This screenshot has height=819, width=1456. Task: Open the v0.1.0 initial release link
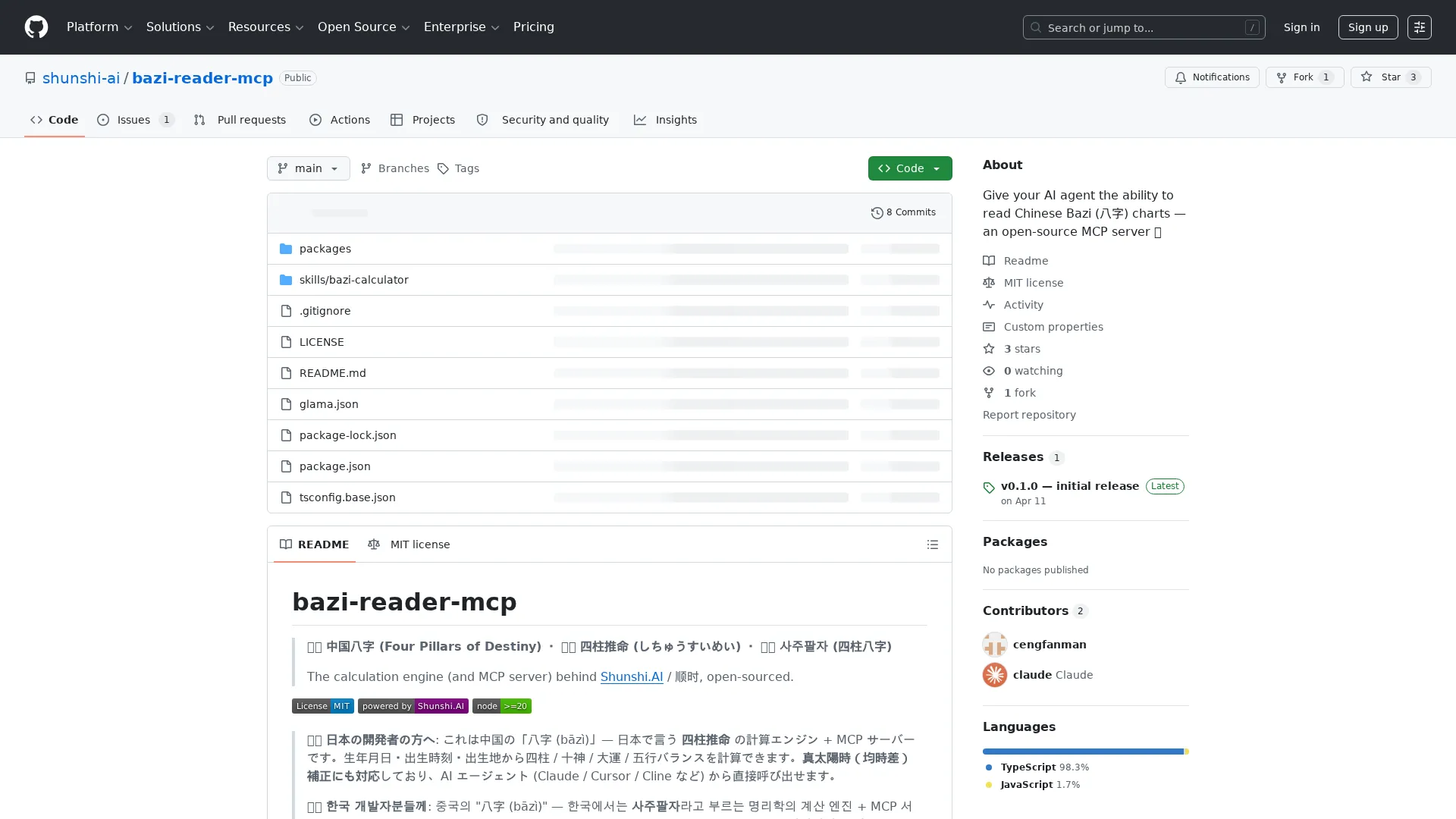pos(1070,486)
